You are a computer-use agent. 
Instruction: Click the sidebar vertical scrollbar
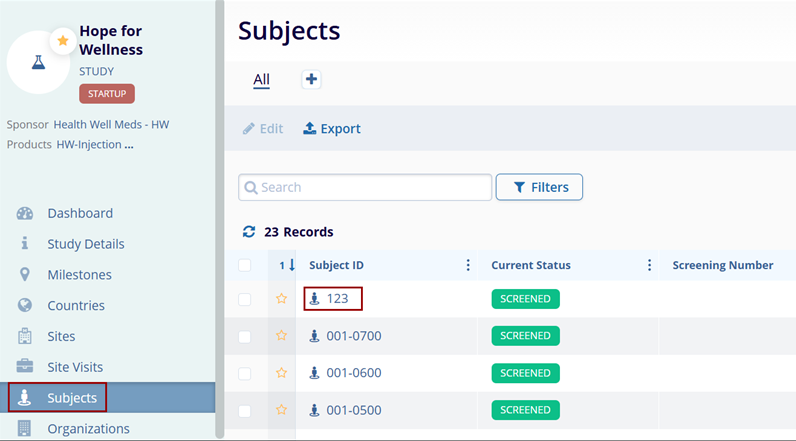coord(219,200)
